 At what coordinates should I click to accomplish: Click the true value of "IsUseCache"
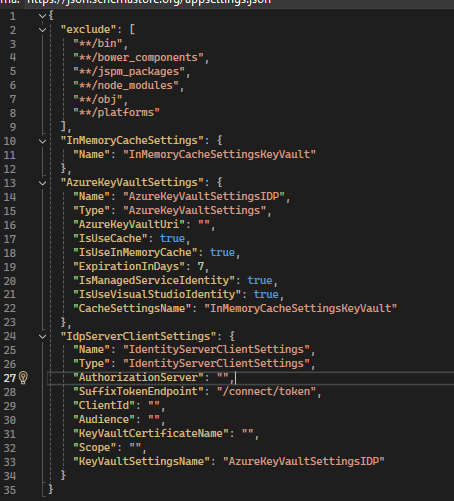(172, 238)
